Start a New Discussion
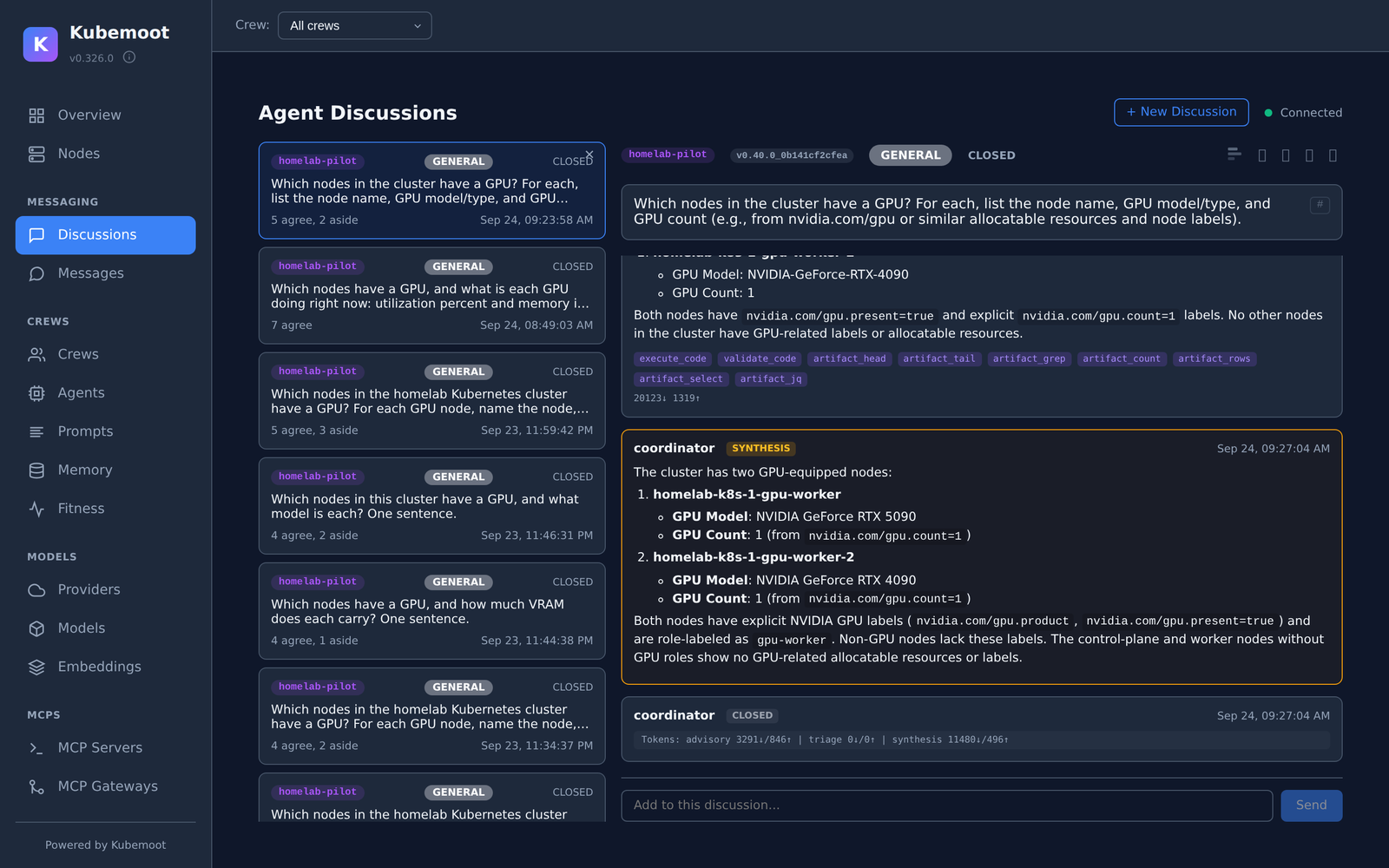This screenshot has height=868, width=1389. pos(1181,112)
